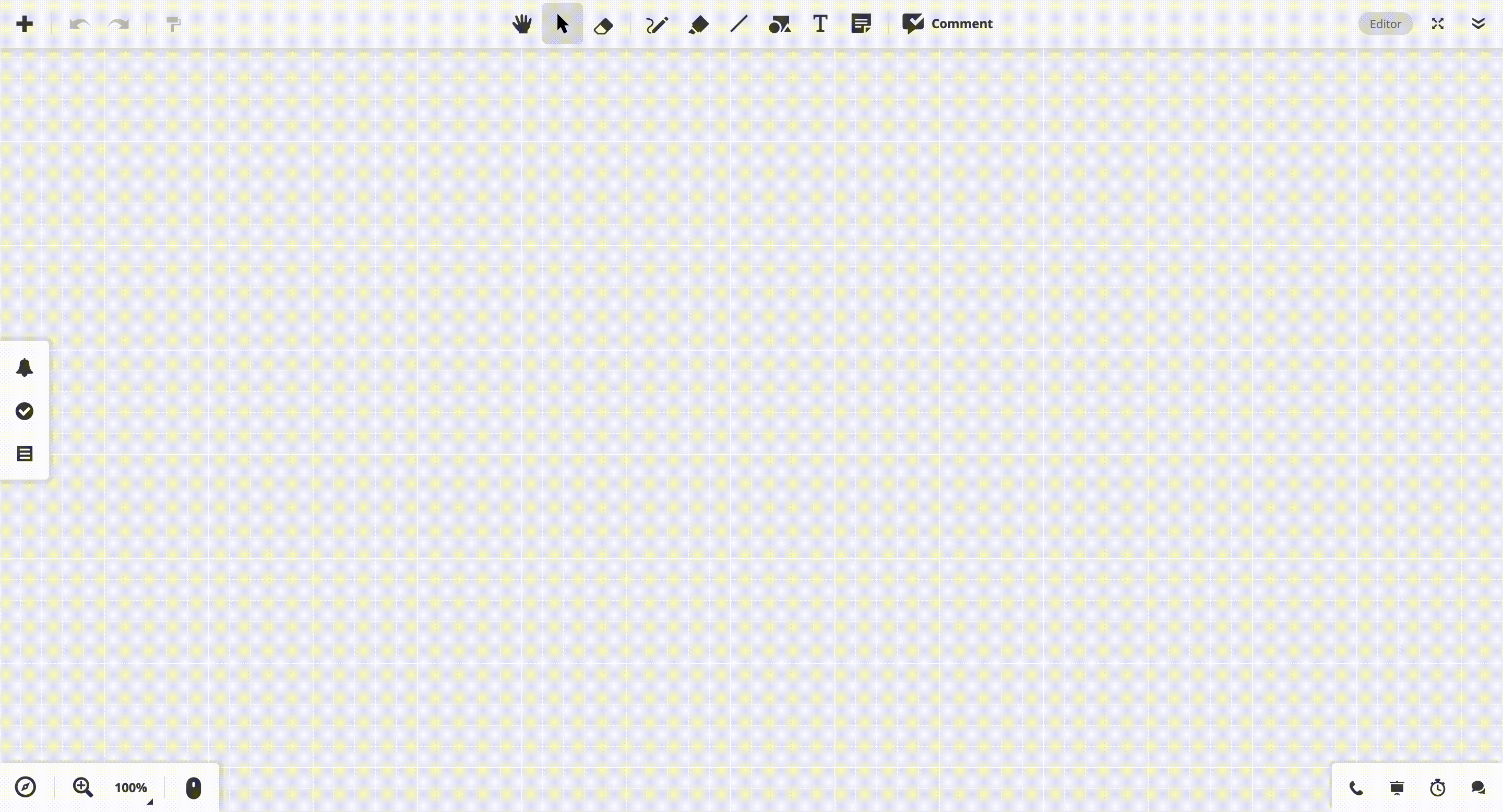
Task: Open the tasks checkmark panel
Action: (x=25, y=411)
